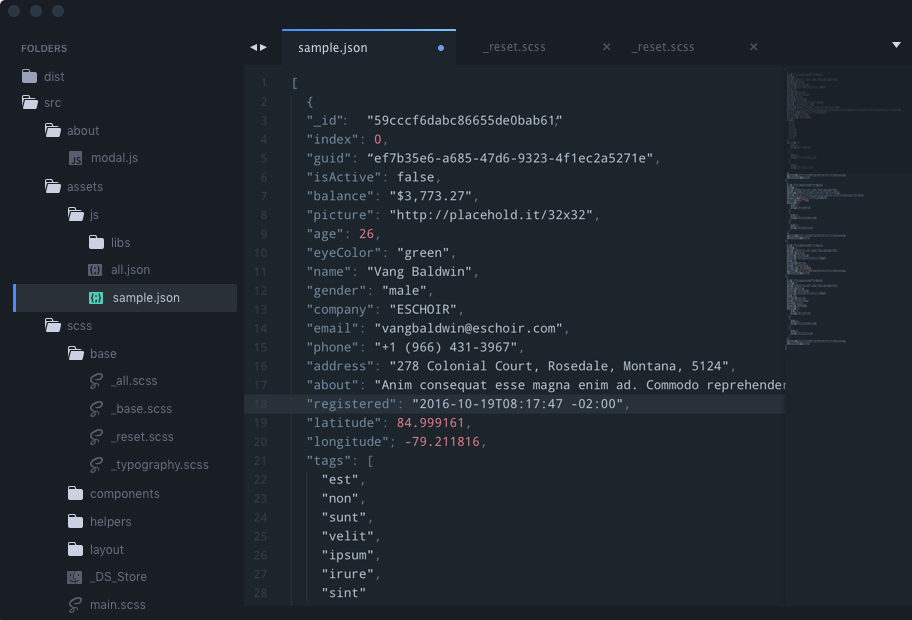
Task: Click the green JSON icon for sample.json
Action: click(96, 298)
